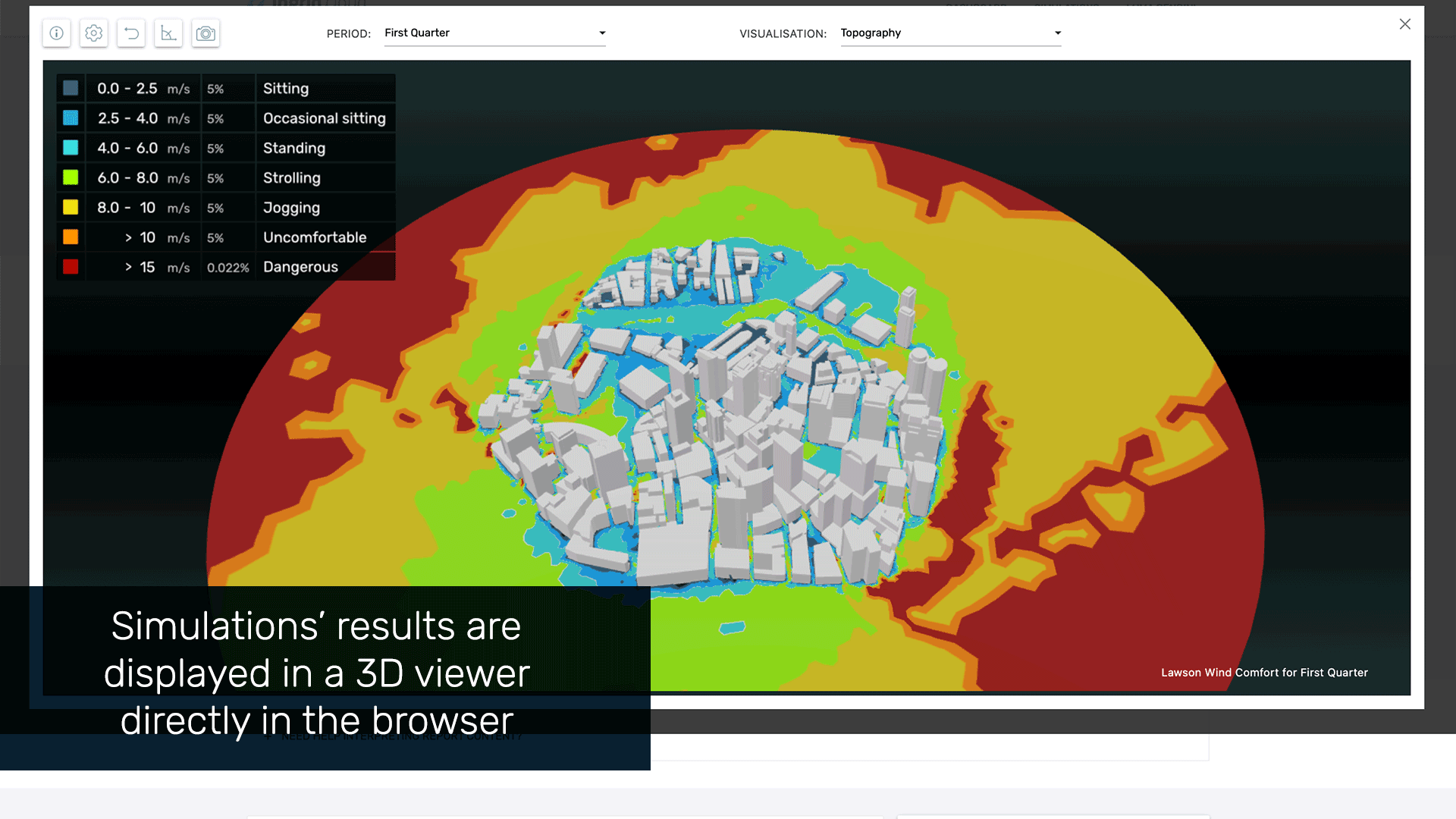Click the Lawson Wind Comfort label
The image size is (1456, 819).
coord(1264,673)
